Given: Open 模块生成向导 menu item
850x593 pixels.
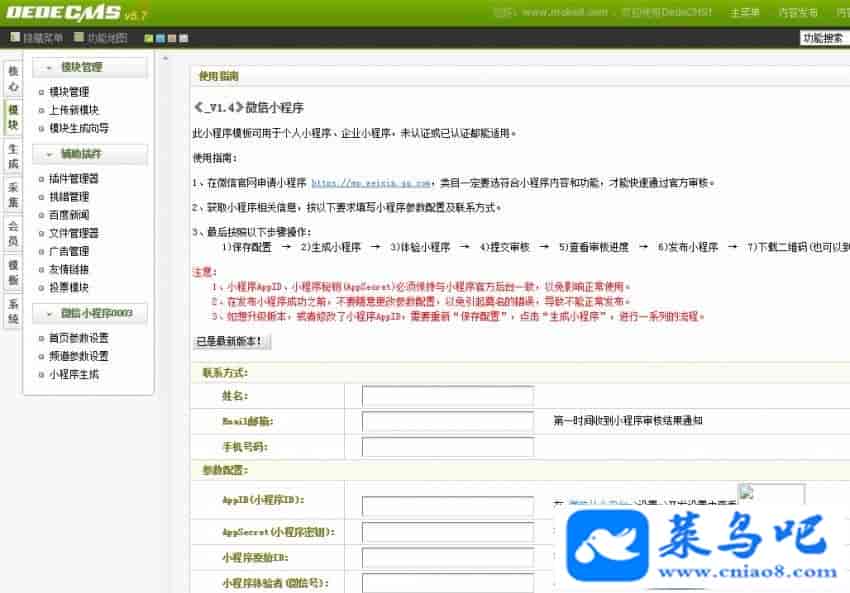Looking at the screenshot, I should [79, 128].
